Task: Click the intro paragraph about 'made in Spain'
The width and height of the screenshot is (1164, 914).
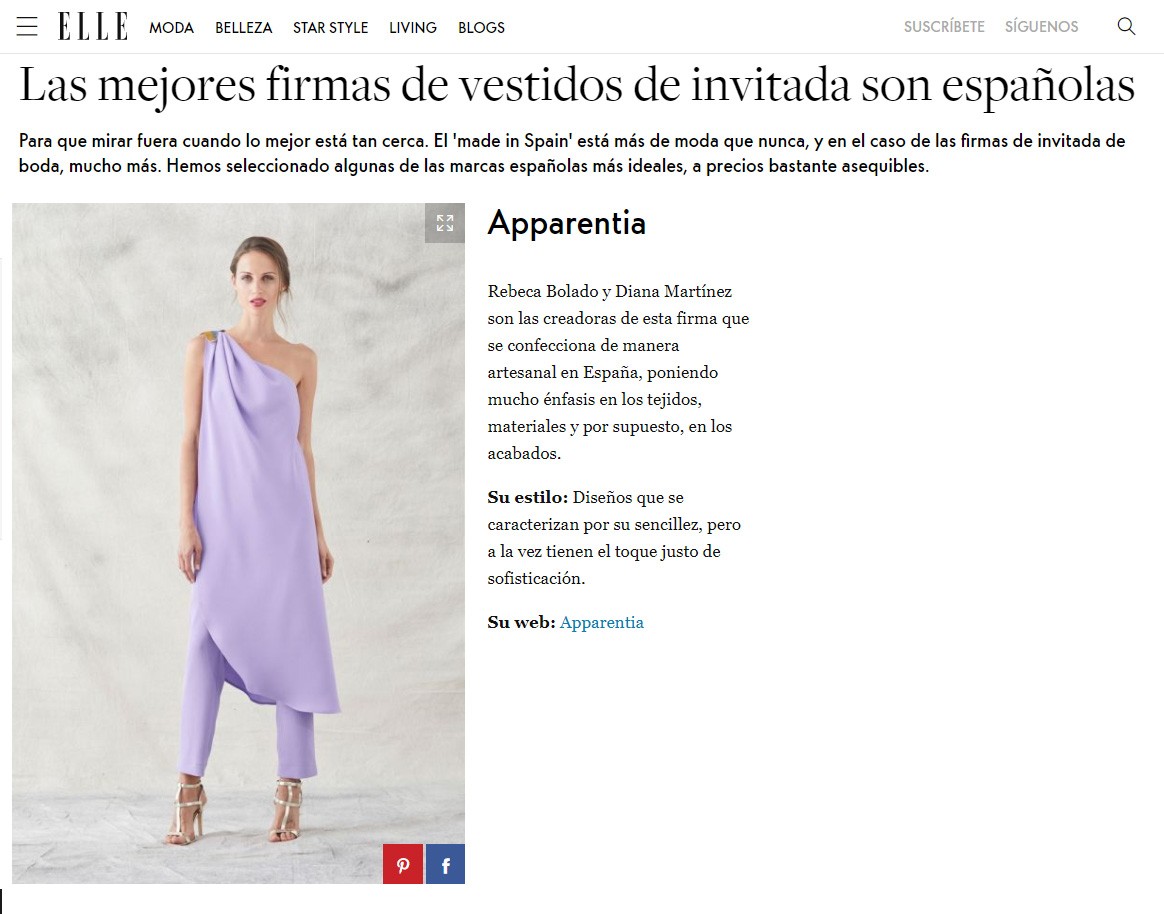Action: click(x=572, y=153)
